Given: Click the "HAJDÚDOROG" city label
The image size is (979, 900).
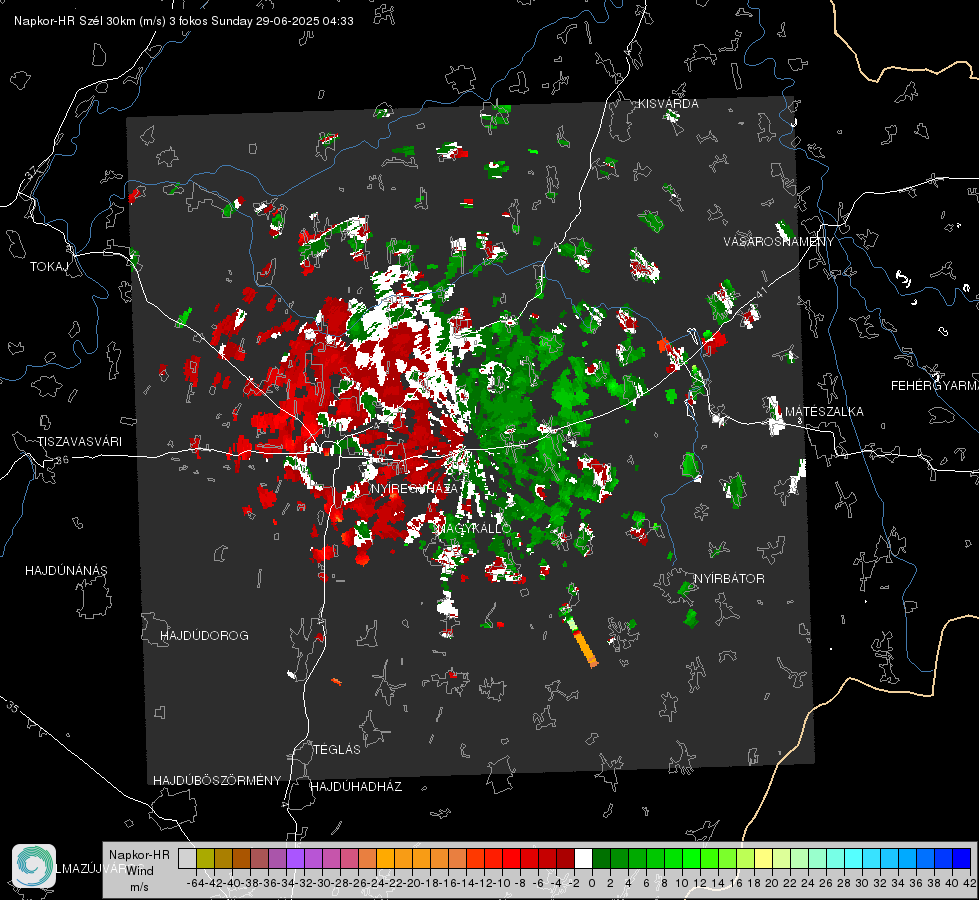Looking at the screenshot, I should (204, 636).
